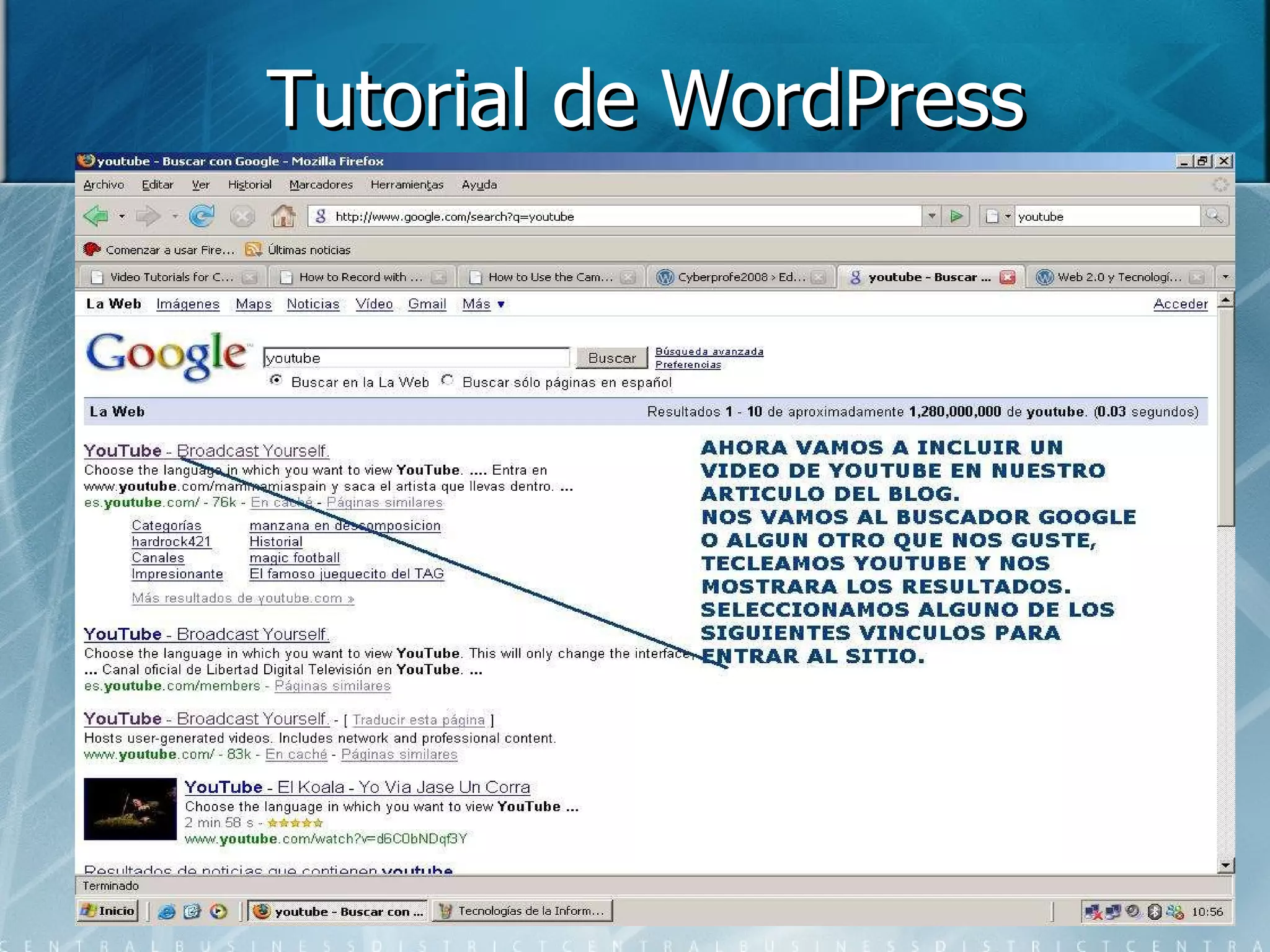1270x952 pixels.
Task: Open the Back button history dropdown arrow
Action: coord(122,216)
